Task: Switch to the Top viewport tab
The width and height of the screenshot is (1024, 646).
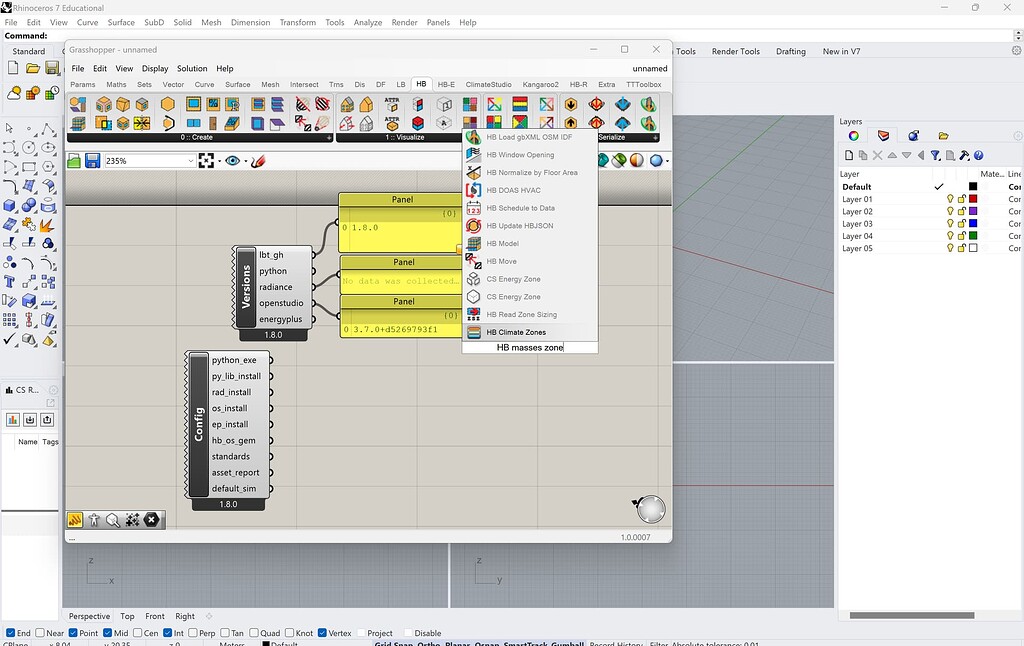Action: (x=127, y=617)
